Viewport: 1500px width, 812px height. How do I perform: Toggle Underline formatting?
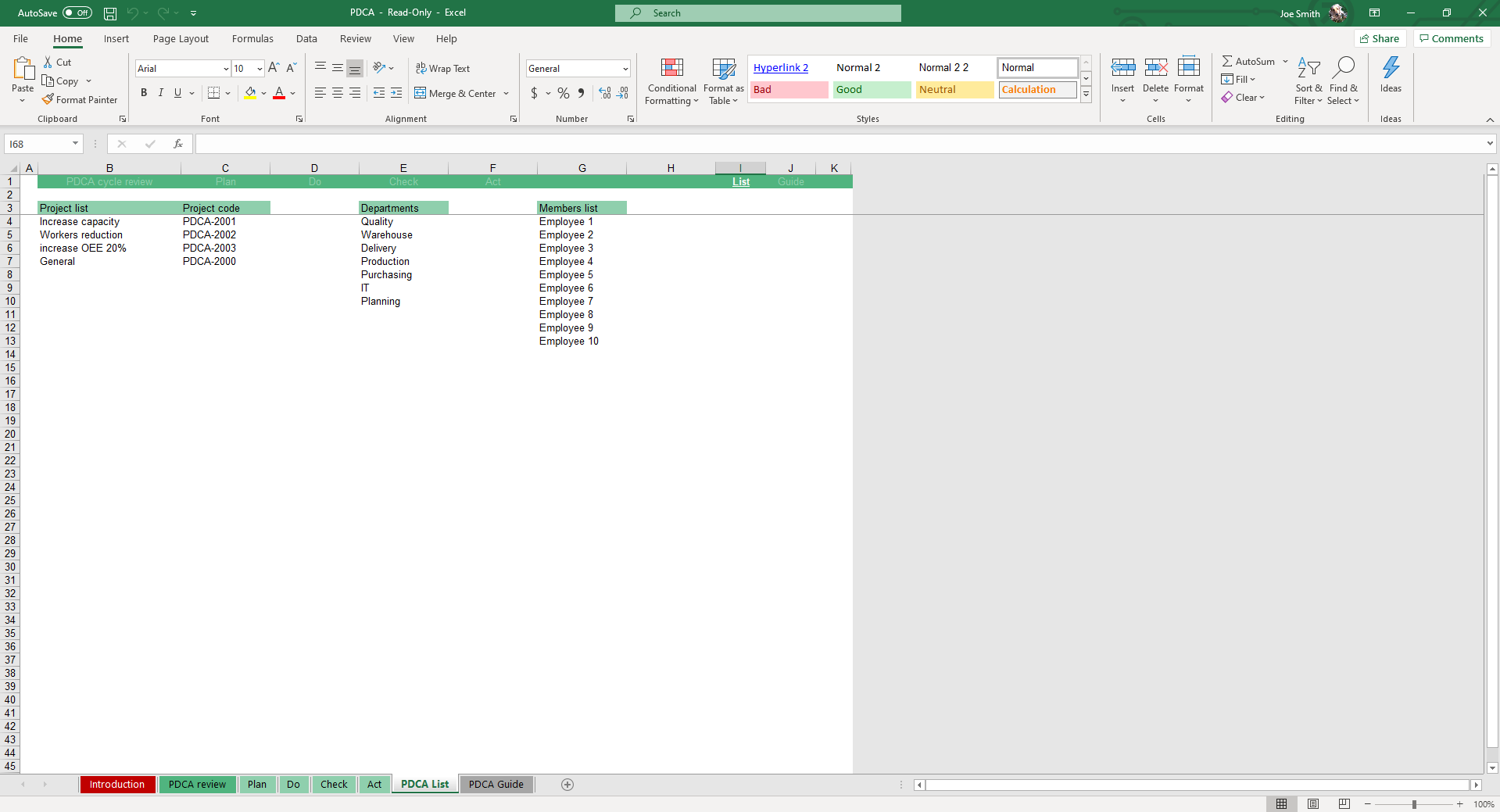pyautogui.click(x=178, y=93)
